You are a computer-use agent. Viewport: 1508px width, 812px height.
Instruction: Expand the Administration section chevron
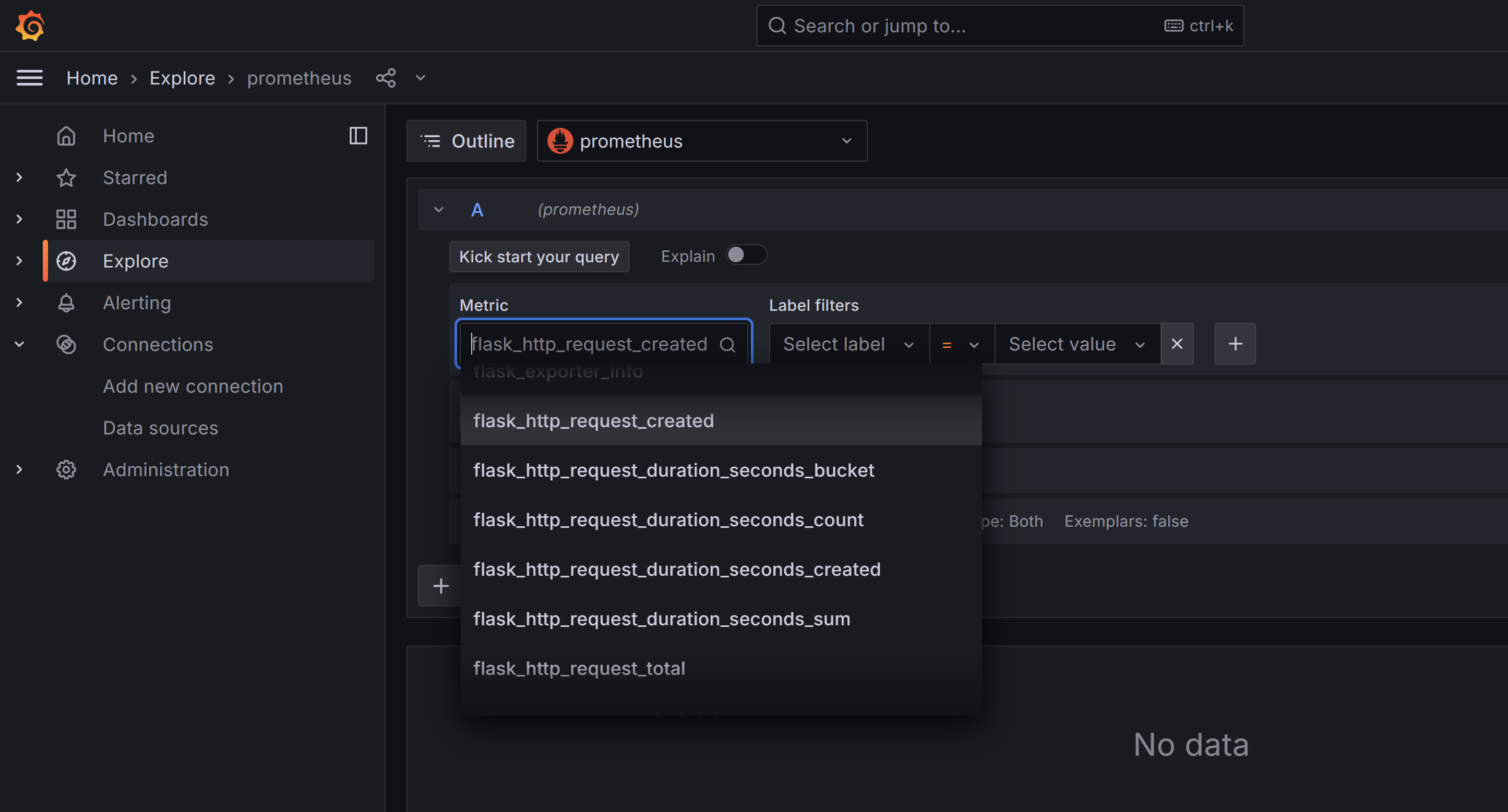tap(19, 470)
